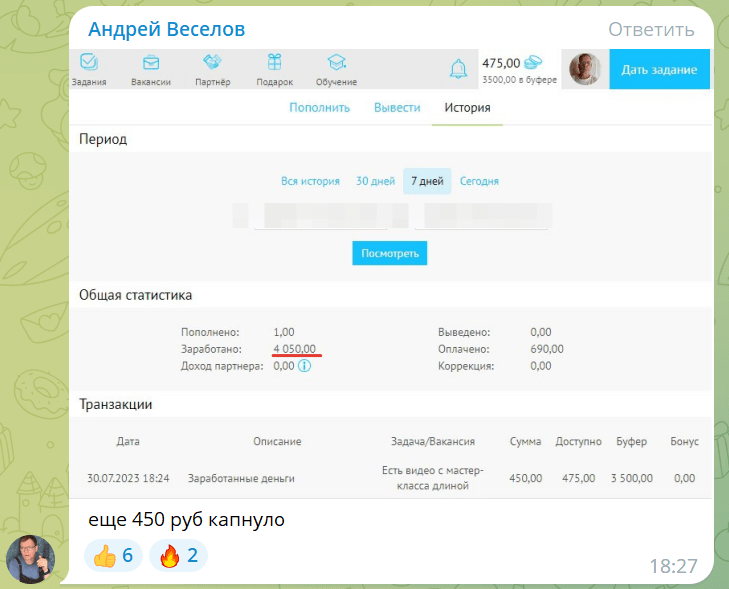This screenshot has height=589, width=729.
Task: Select the 7 дней period filter
Action: [x=427, y=181]
